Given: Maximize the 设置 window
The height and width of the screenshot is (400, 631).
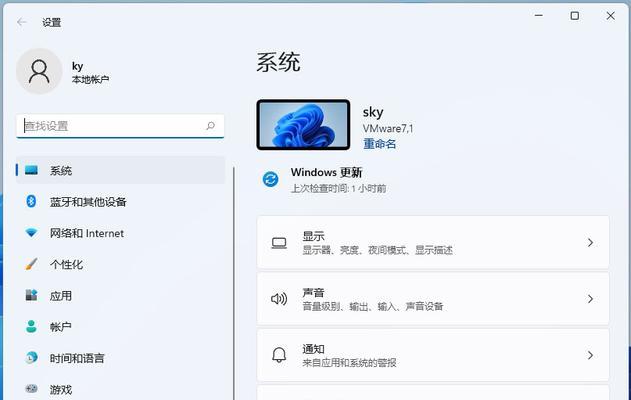Looking at the screenshot, I should click(x=575, y=16).
